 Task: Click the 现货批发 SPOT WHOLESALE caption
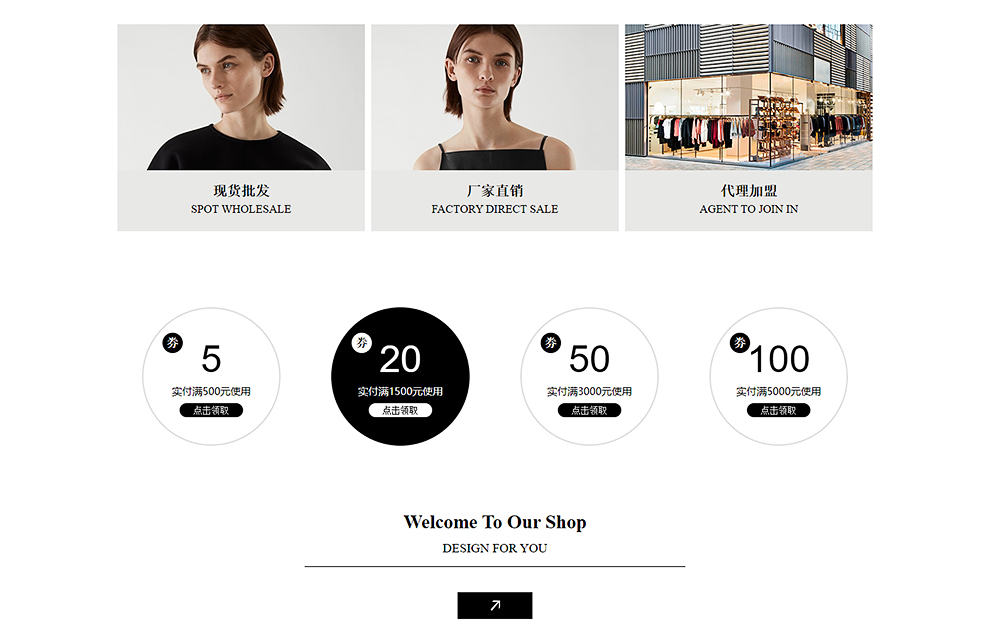[x=241, y=200]
